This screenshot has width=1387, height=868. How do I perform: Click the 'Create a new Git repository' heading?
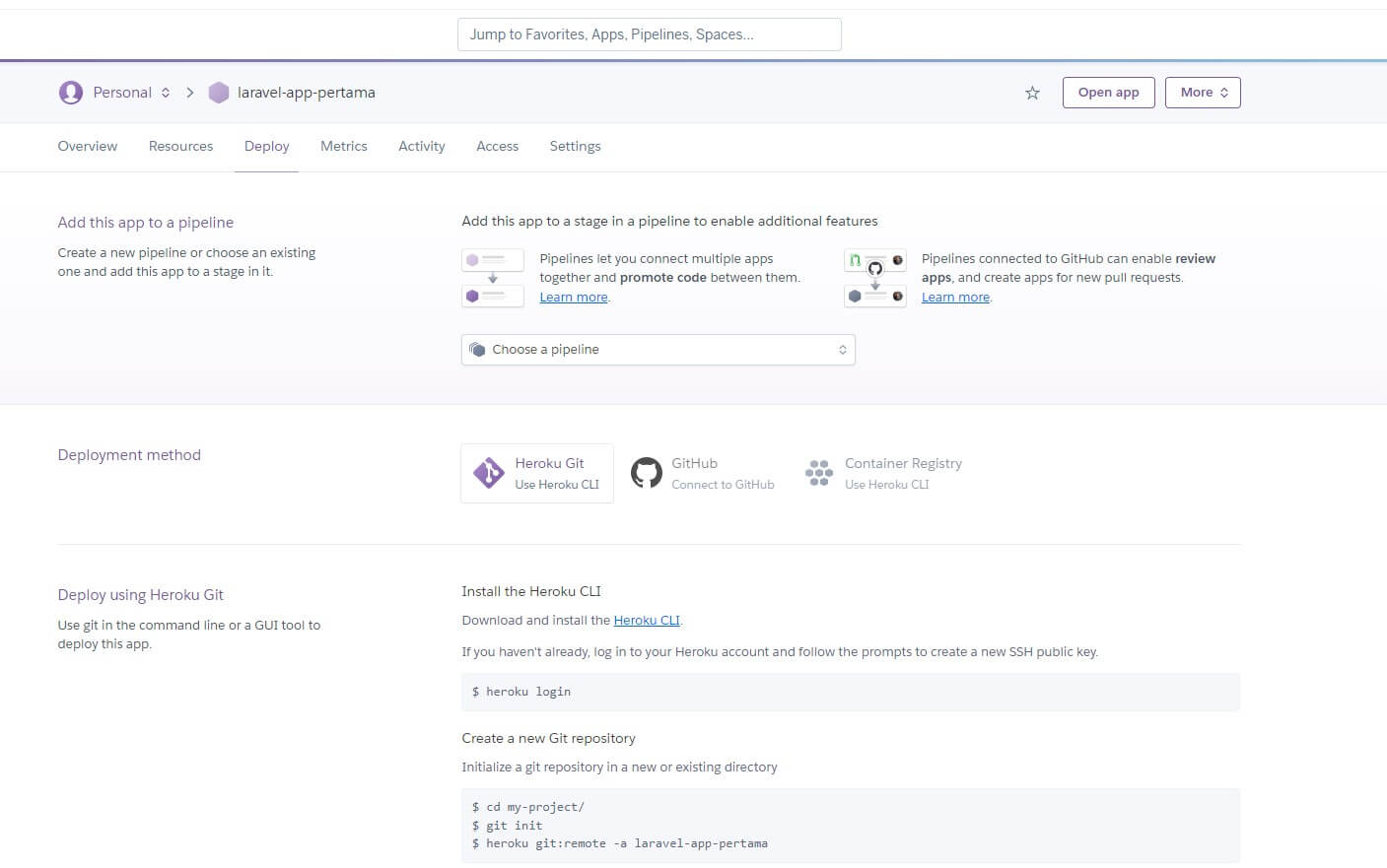(x=548, y=738)
